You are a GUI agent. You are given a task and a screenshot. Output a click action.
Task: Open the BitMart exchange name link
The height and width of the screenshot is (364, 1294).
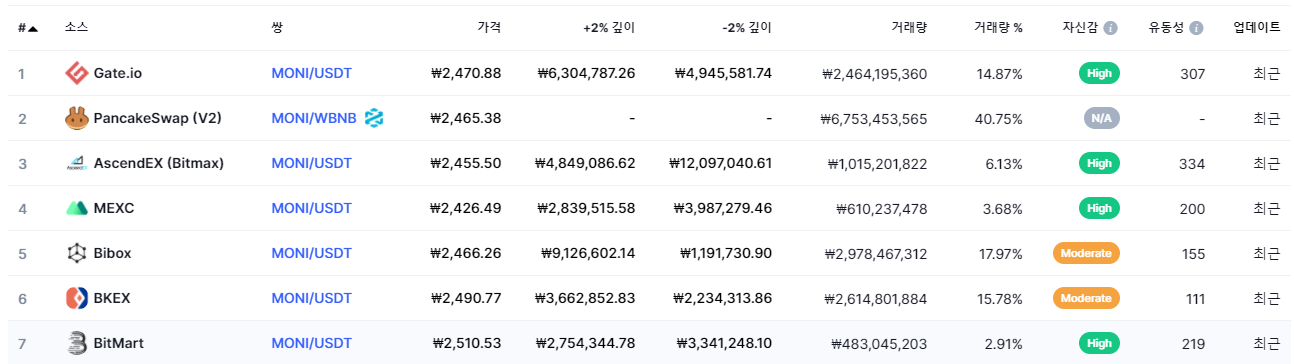pyautogui.click(x=118, y=343)
